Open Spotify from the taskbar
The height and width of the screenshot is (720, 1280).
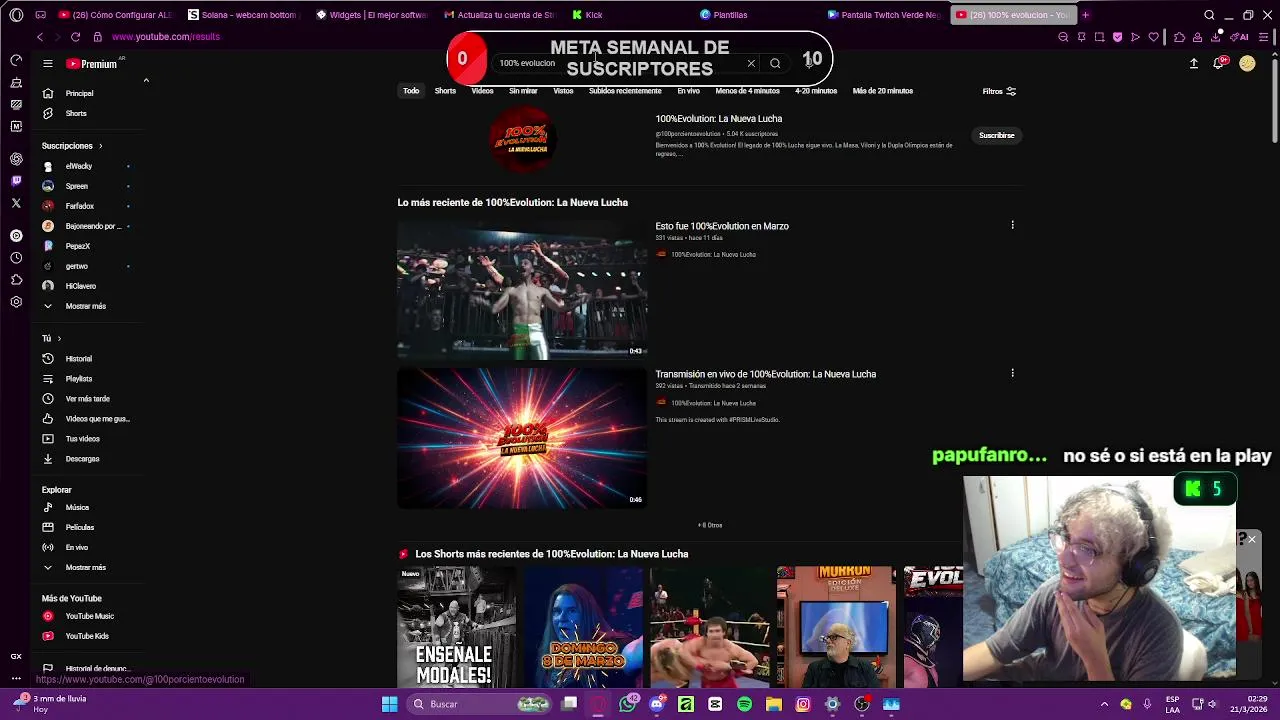[x=744, y=704]
